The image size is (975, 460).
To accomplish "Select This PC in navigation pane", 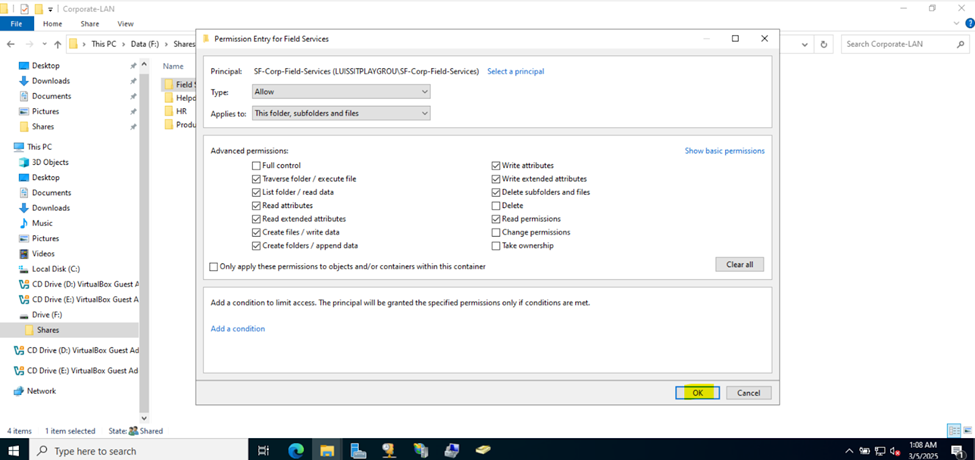I will (39, 147).
